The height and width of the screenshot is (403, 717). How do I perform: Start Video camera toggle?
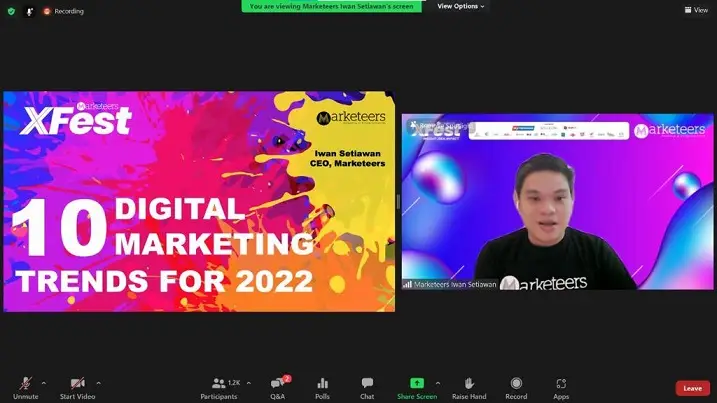point(77,388)
